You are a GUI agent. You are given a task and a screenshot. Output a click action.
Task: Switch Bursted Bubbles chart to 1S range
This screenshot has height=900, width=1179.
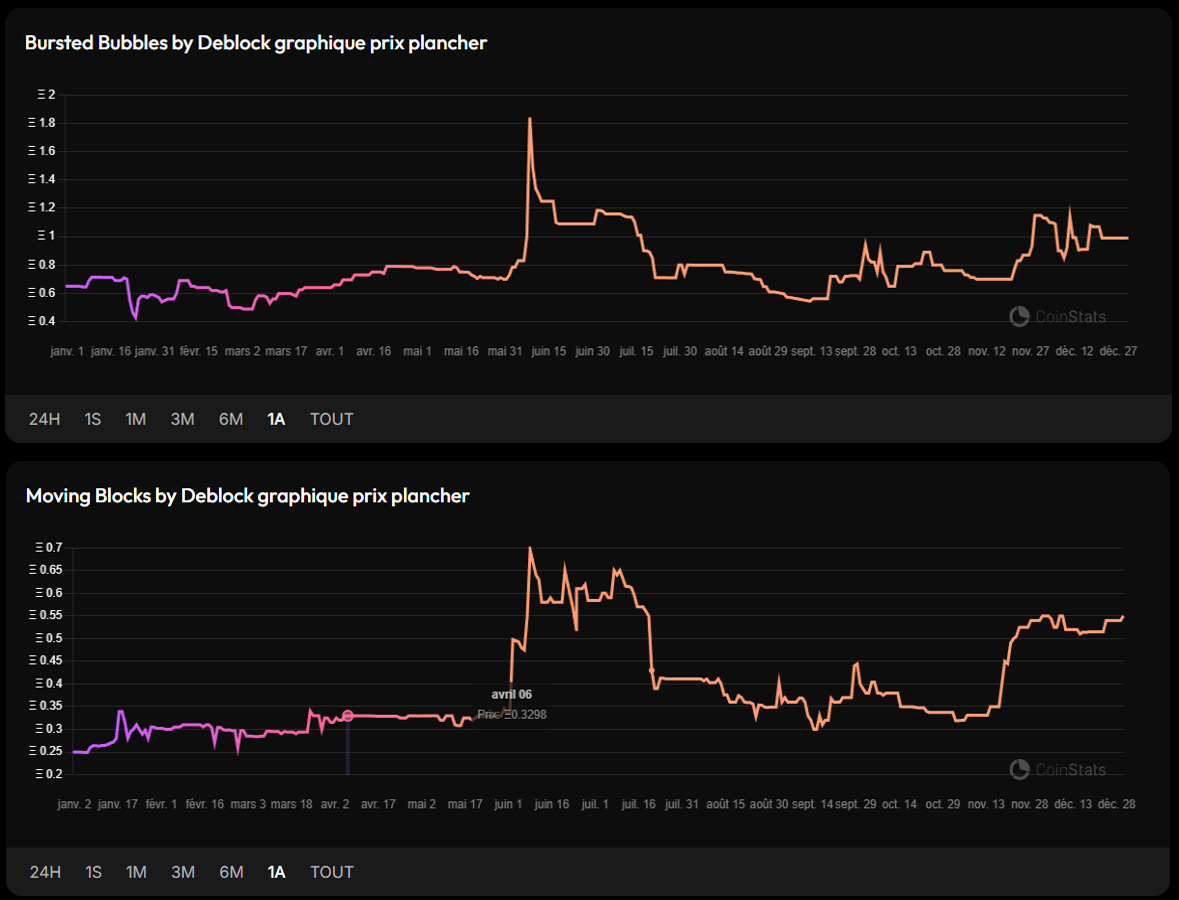93,419
